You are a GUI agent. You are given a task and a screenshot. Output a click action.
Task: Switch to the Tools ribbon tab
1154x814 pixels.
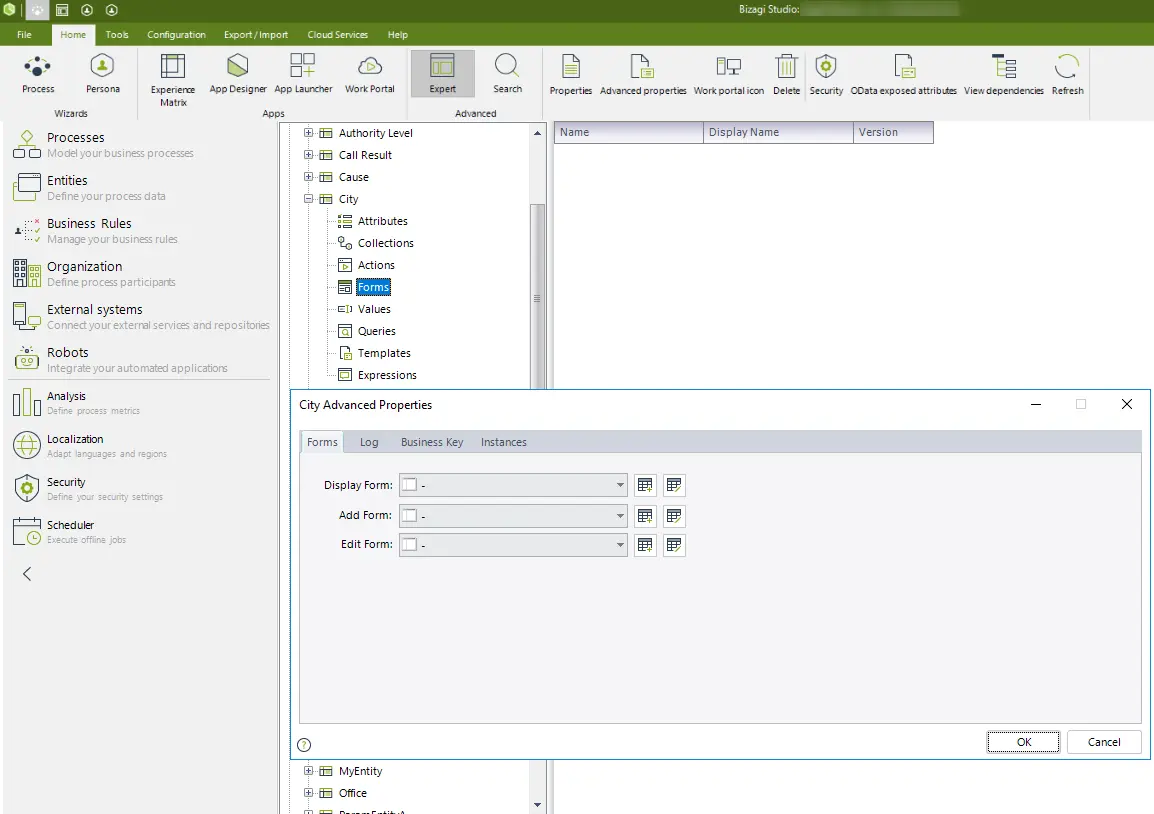(x=116, y=35)
